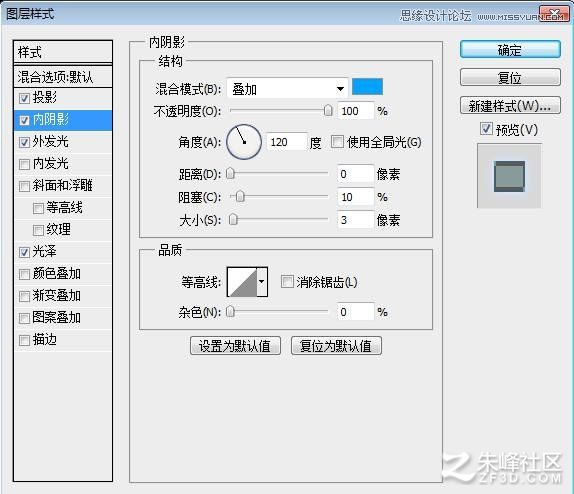The width and height of the screenshot is (574, 494).
Task: Click the 大小 size value field
Action: tap(355, 220)
